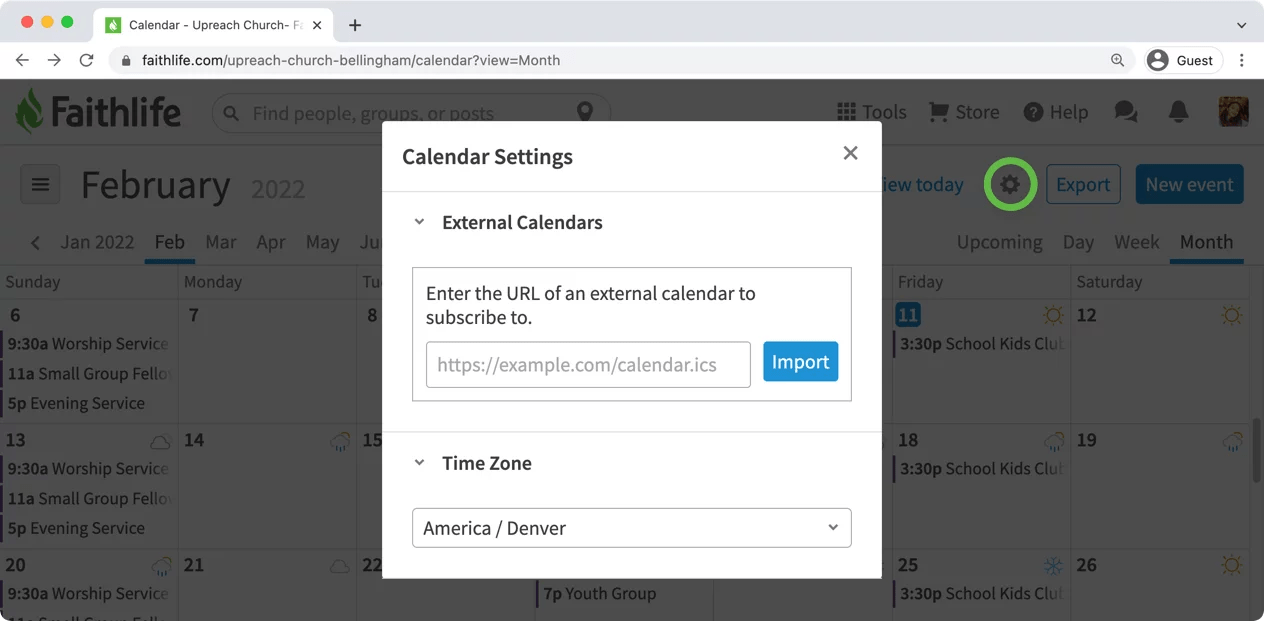Open the calendar settings gear

(1010, 185)
